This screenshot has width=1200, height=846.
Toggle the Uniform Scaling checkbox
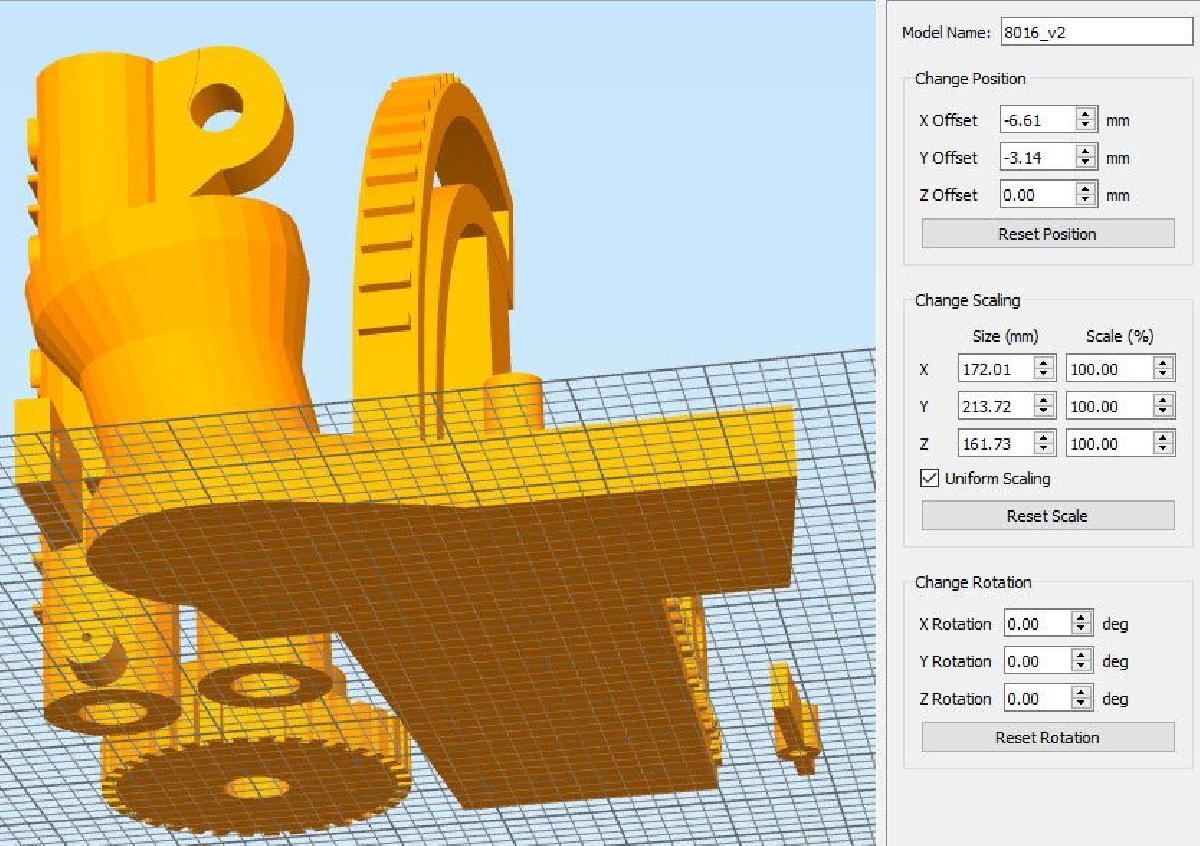coord(929,479)
